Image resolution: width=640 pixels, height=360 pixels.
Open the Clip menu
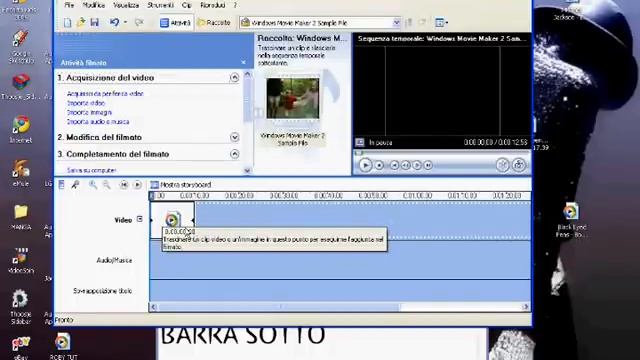coord(187,5)
